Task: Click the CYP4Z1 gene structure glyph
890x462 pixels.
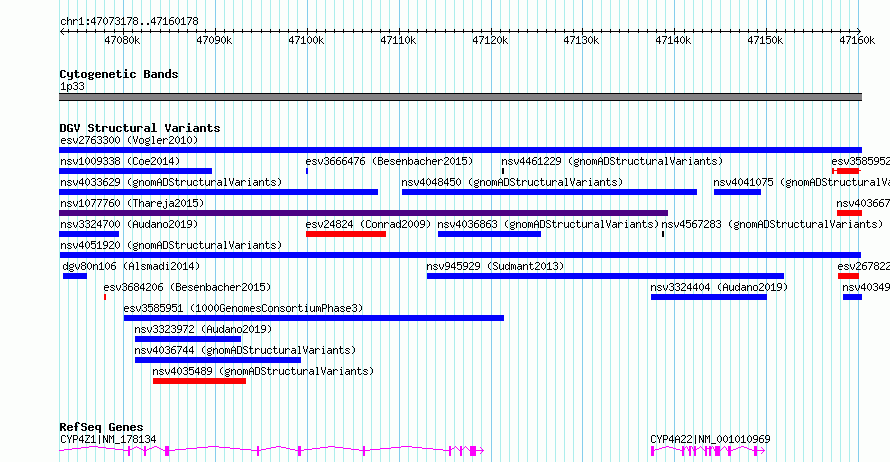Action: (271, 451)
